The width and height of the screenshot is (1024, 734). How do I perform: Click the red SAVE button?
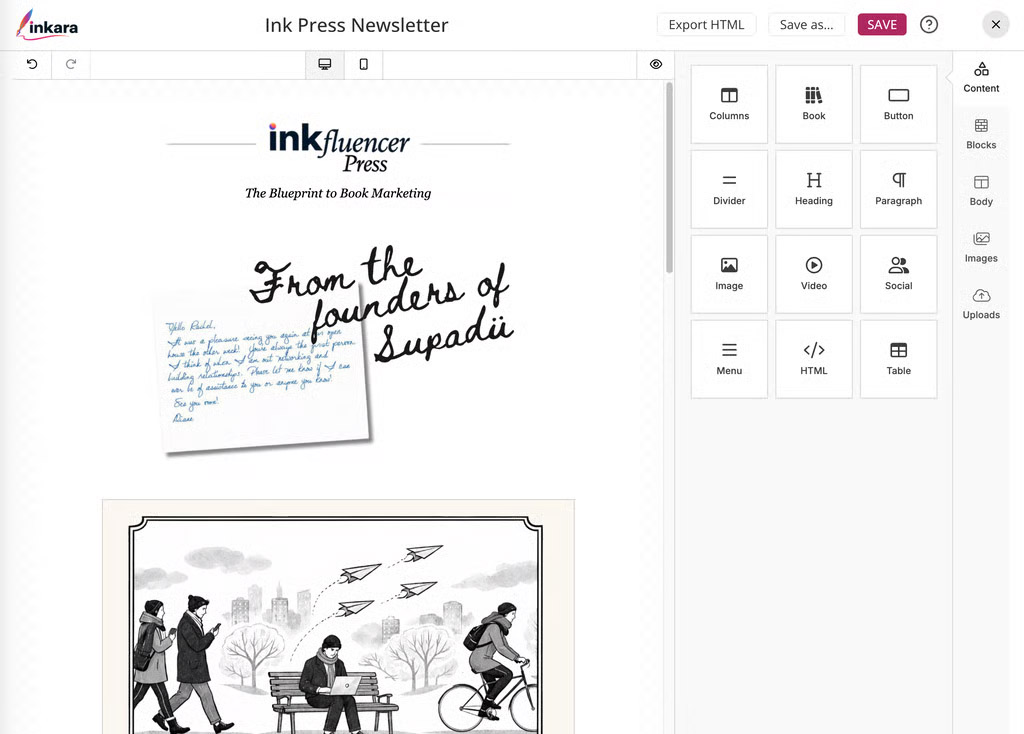pyautogui.click(x=882, y=25)
